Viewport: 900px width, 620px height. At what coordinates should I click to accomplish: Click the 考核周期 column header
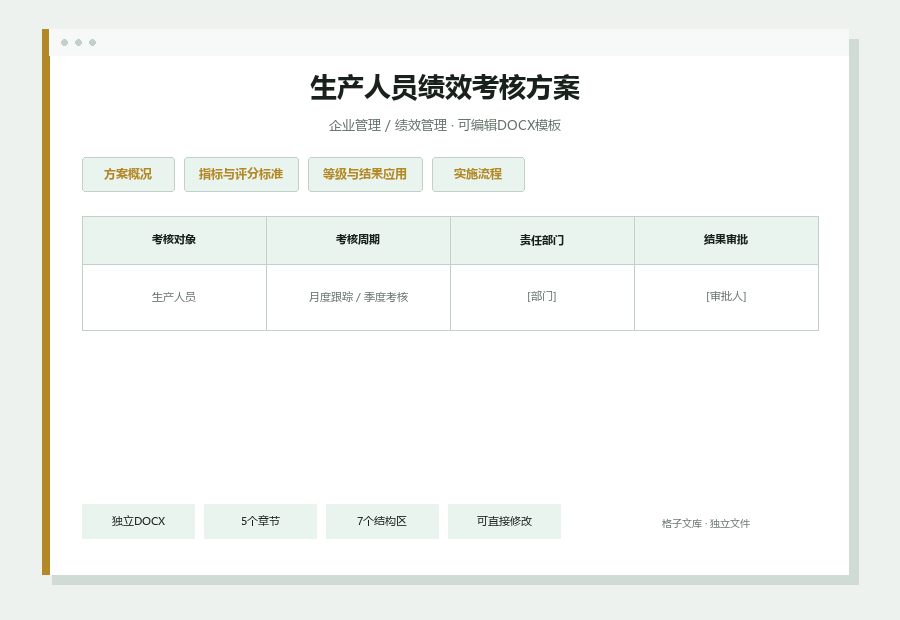pos(358,240)
